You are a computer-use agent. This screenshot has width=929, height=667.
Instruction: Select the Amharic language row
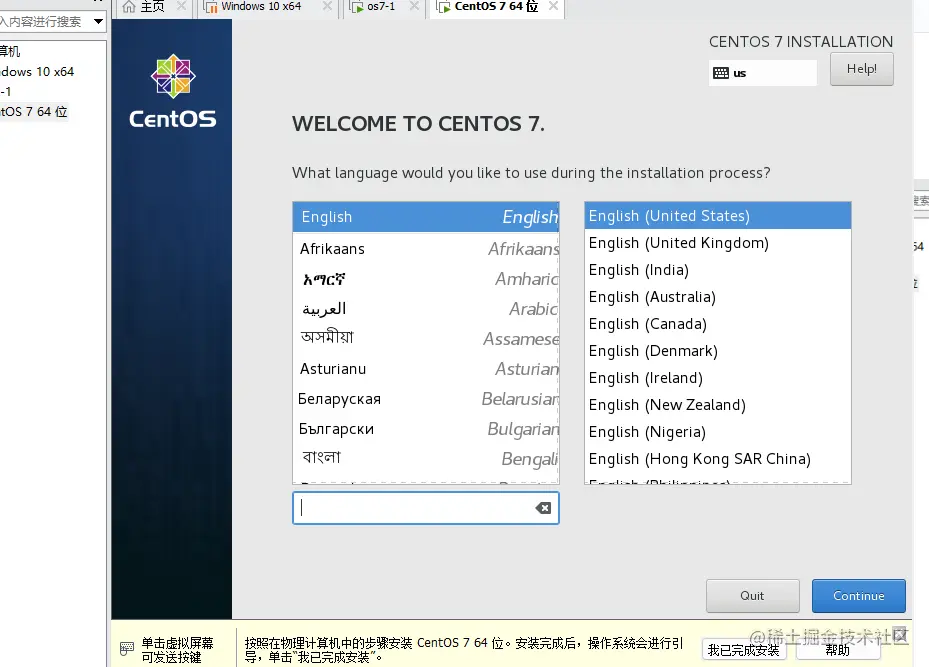pyautogui.click(x=426, y=279)
